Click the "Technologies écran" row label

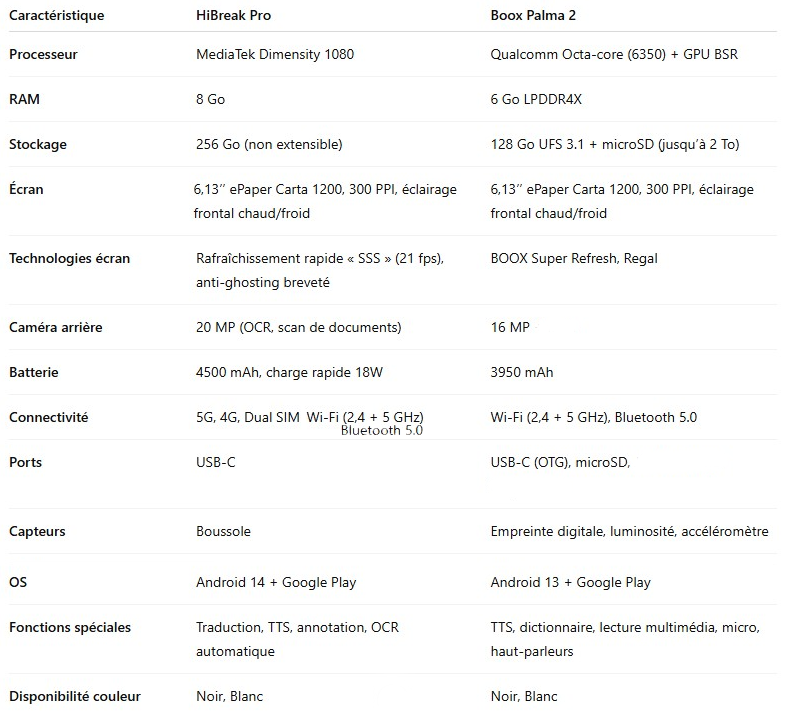click(x=69, y=258)
